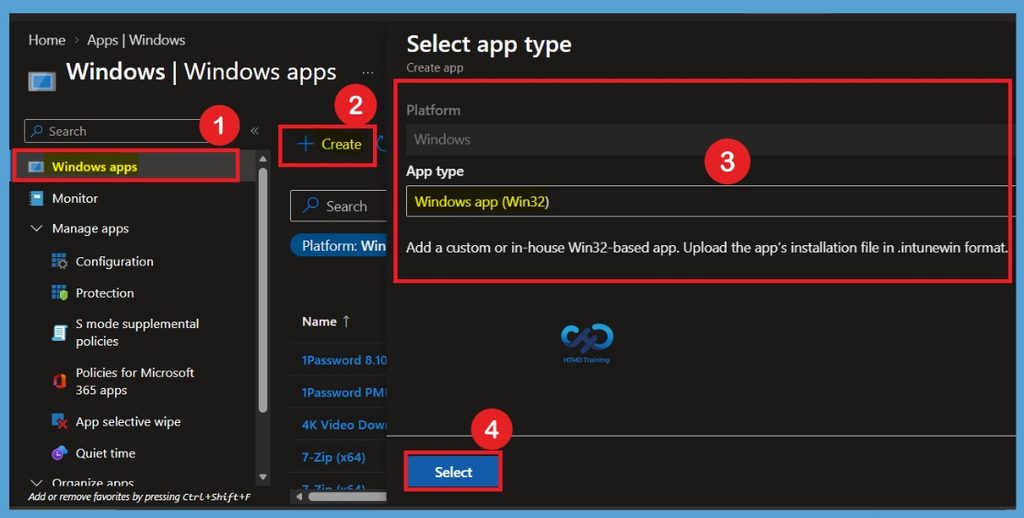Collapse the Organize apps group
Viewport: 1024px width, 518px height.
click(x=37, y=483)
